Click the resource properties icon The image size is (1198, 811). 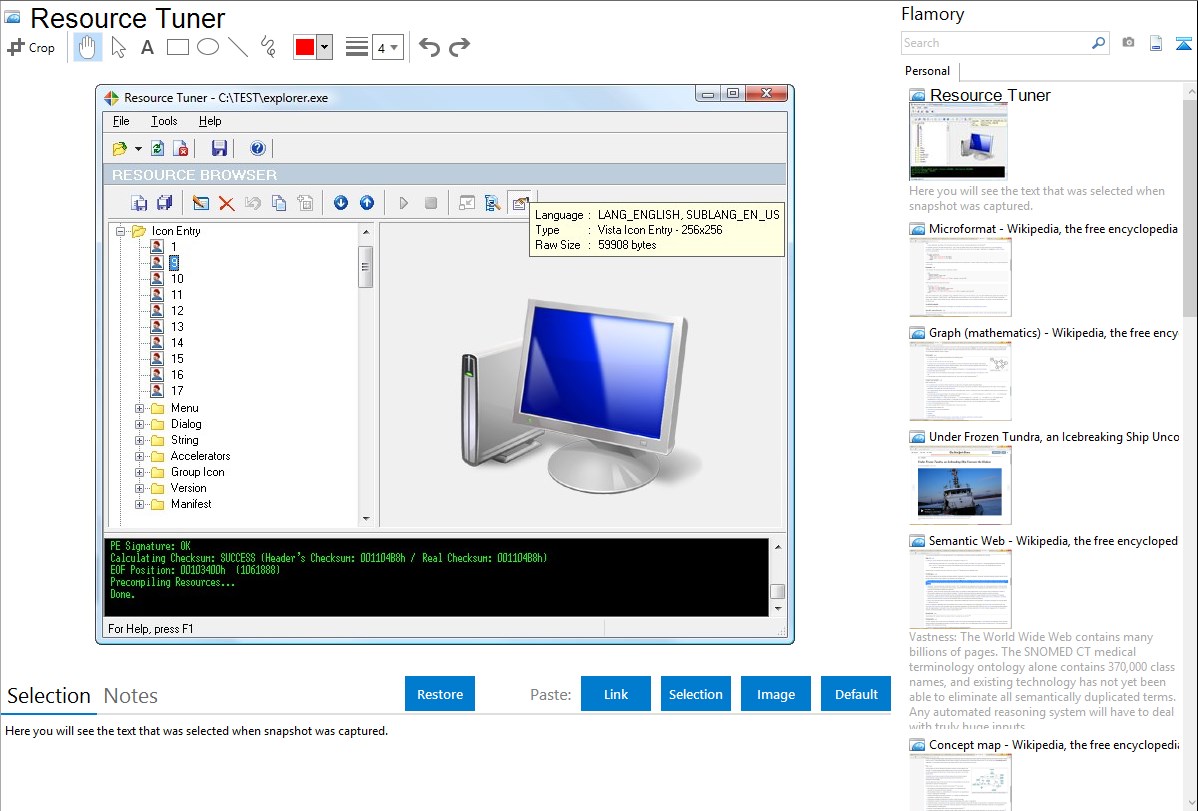point(520,203)
